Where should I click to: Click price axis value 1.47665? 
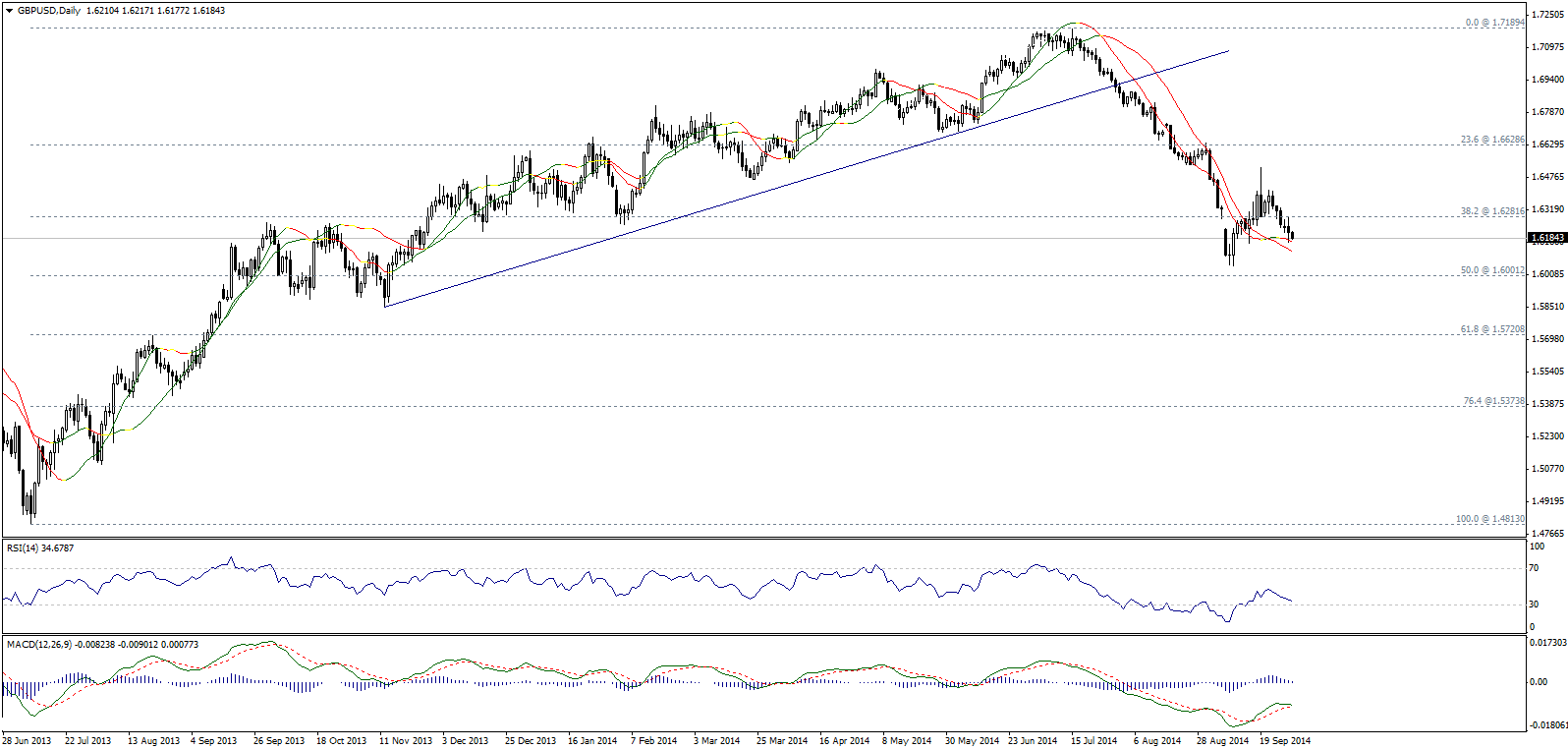1548,534
